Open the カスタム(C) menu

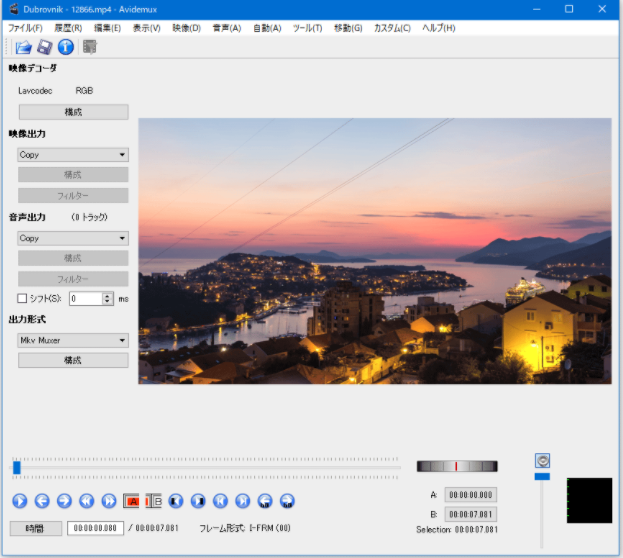(392, 28)
